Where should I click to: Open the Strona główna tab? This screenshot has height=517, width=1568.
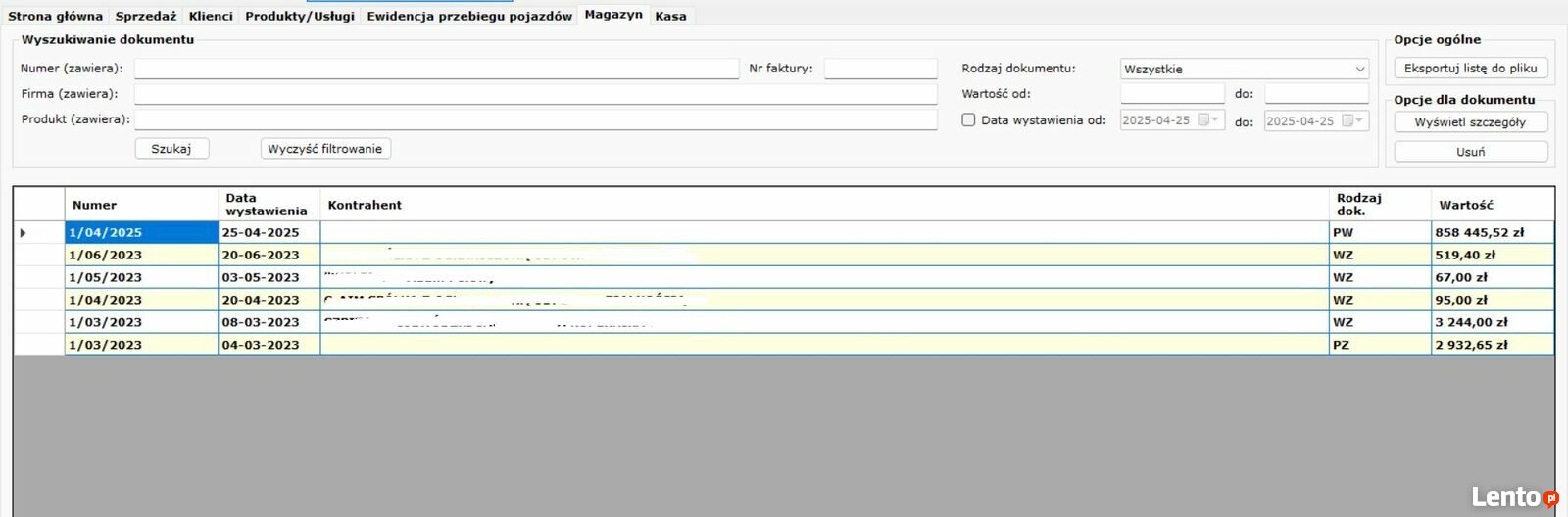click(55, 16)
